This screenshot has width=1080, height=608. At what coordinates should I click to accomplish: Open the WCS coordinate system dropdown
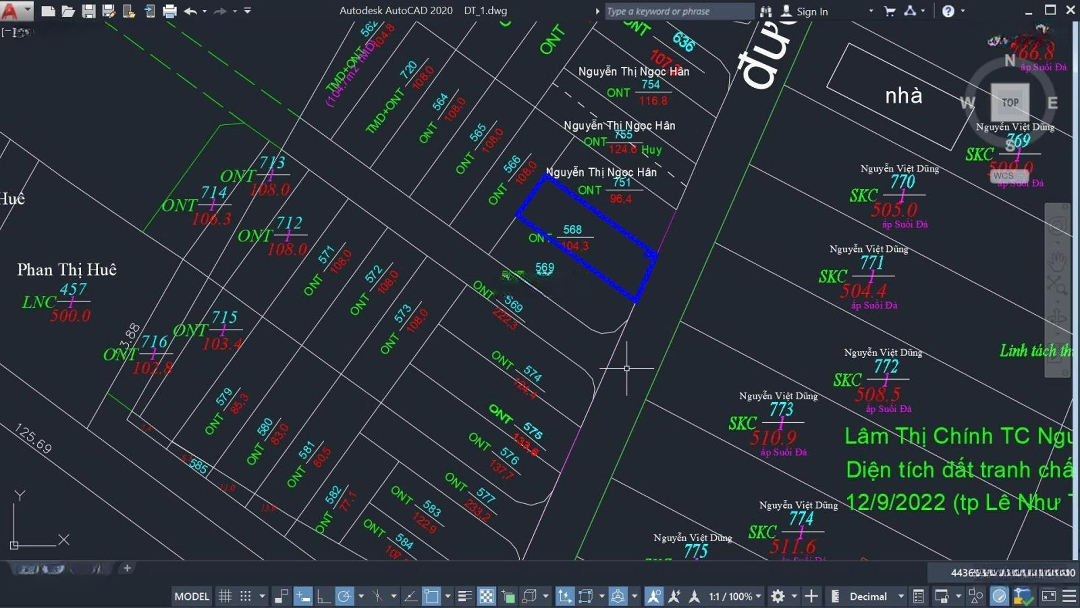[x=1004, y=176]
